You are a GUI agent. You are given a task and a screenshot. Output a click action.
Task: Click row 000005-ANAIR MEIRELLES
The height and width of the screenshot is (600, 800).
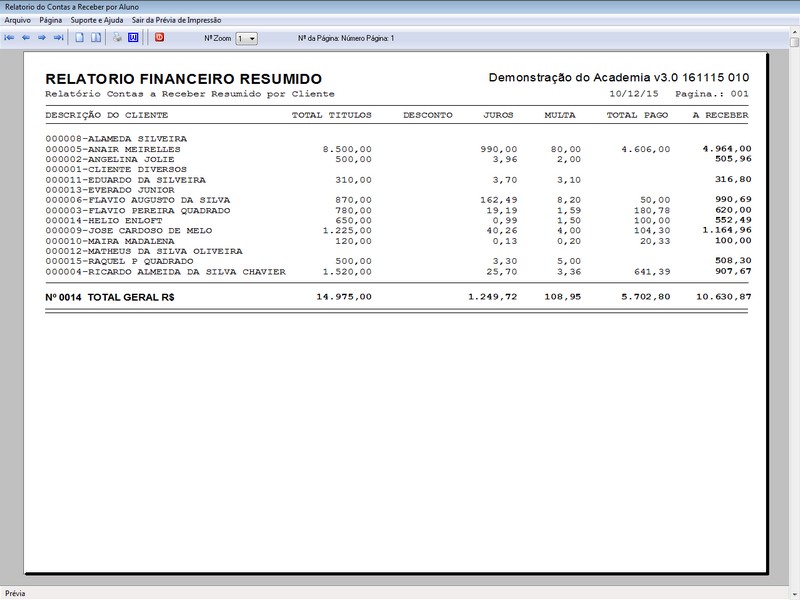[x=398, y=149]
